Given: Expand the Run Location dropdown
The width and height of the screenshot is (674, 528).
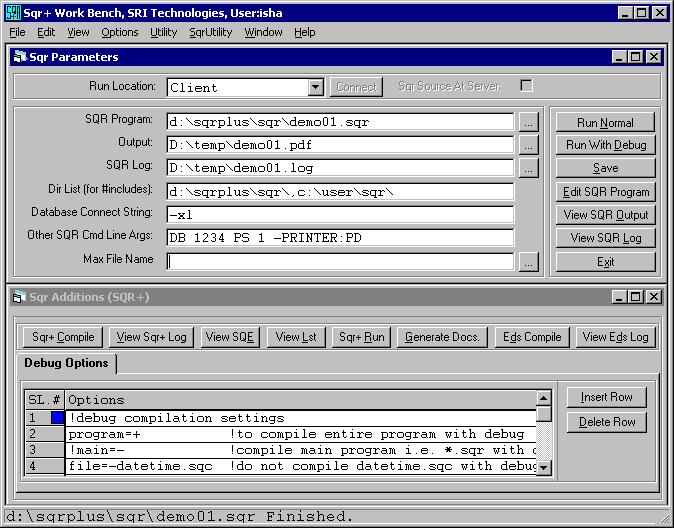Looking at the screenshot, I should pyautogui.click(x=315, y=88).
